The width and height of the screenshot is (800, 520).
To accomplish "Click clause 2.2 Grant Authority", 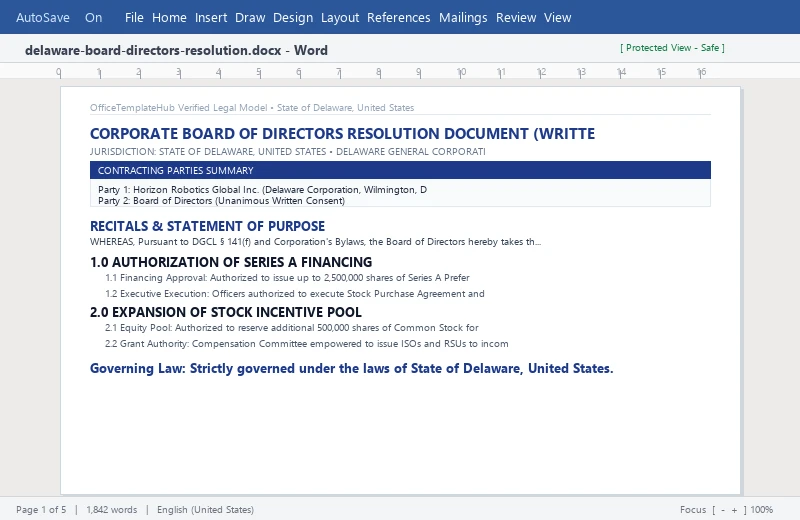I will [x=307, y=343].
